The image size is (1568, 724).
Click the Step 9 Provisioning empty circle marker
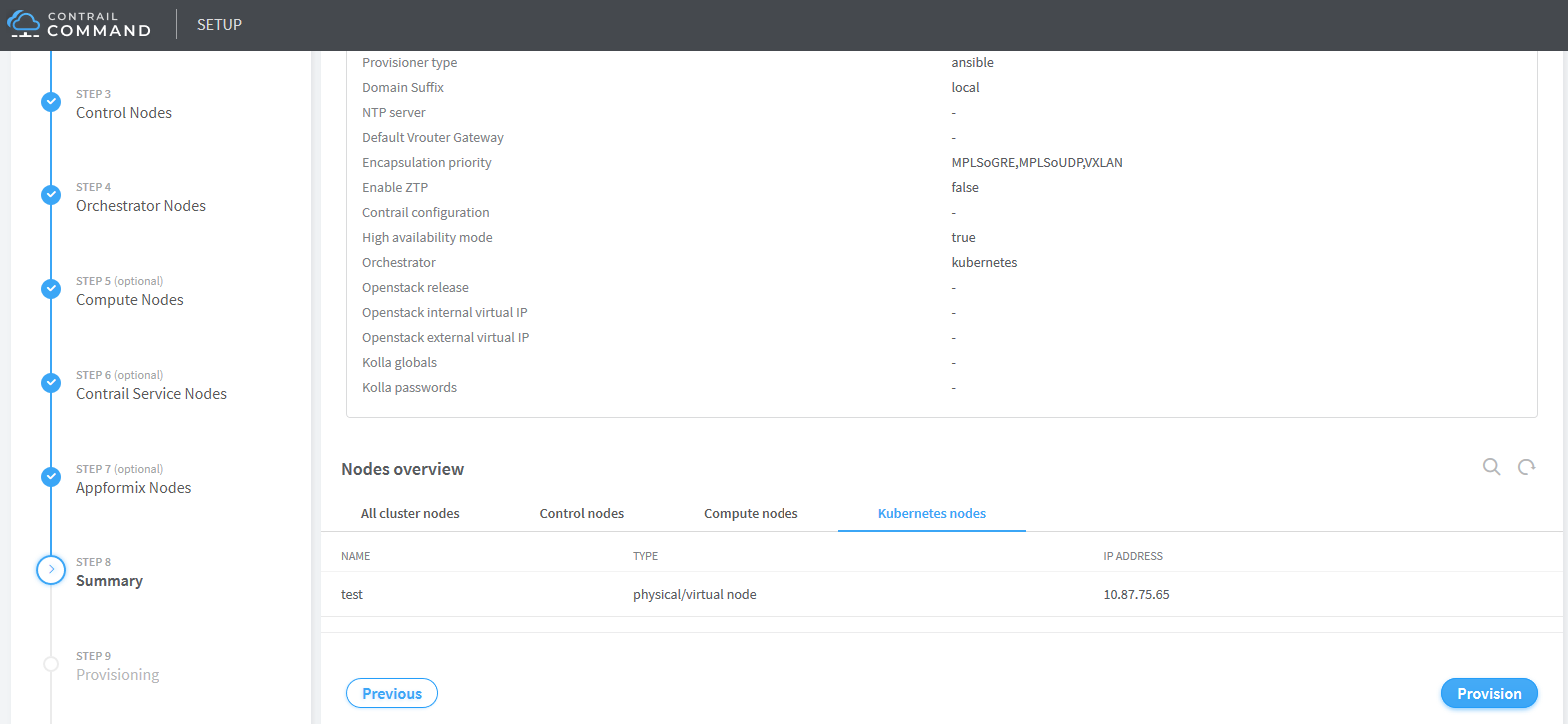click(x=51, y=664)
